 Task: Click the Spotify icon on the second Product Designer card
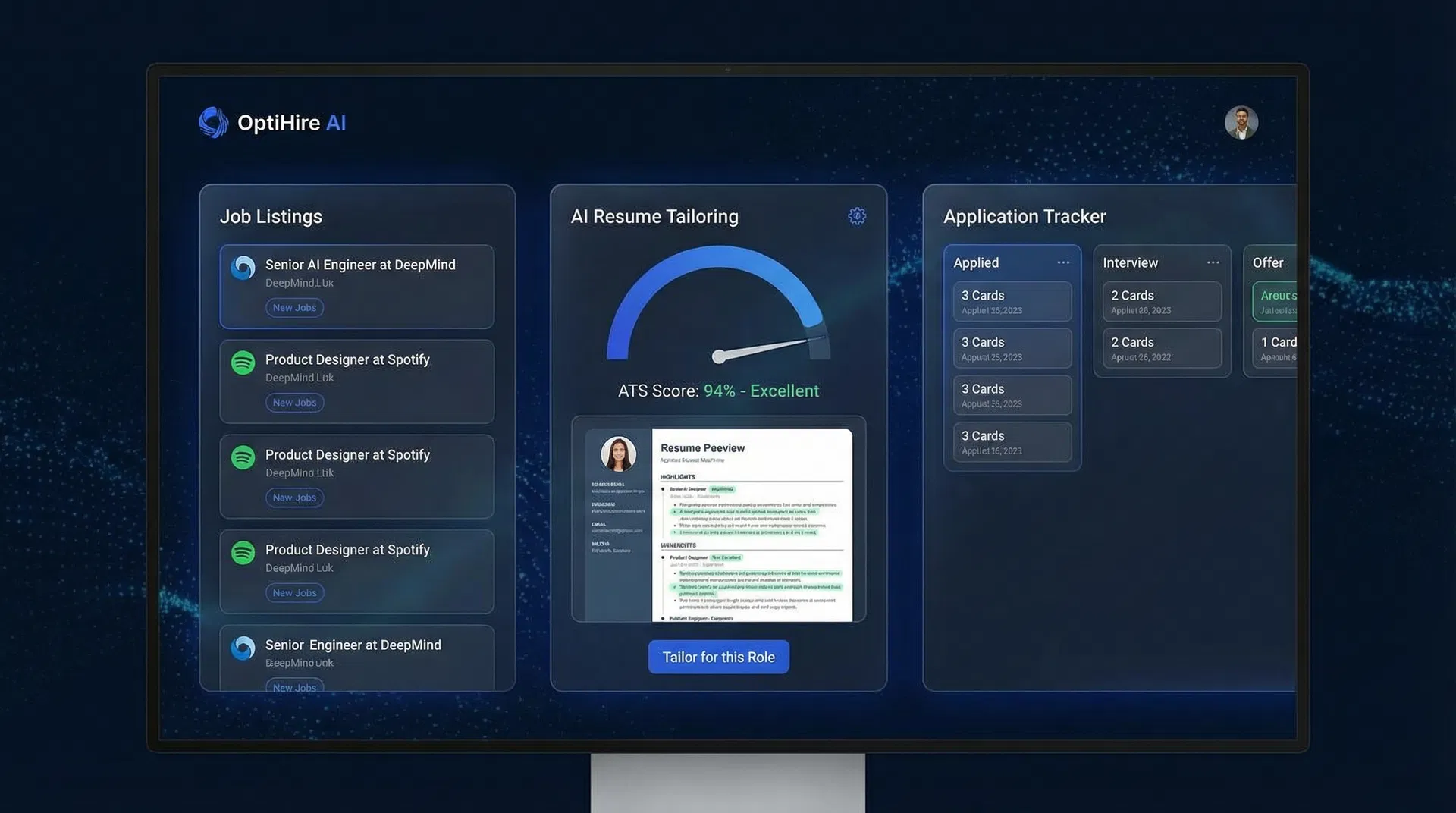243,457
